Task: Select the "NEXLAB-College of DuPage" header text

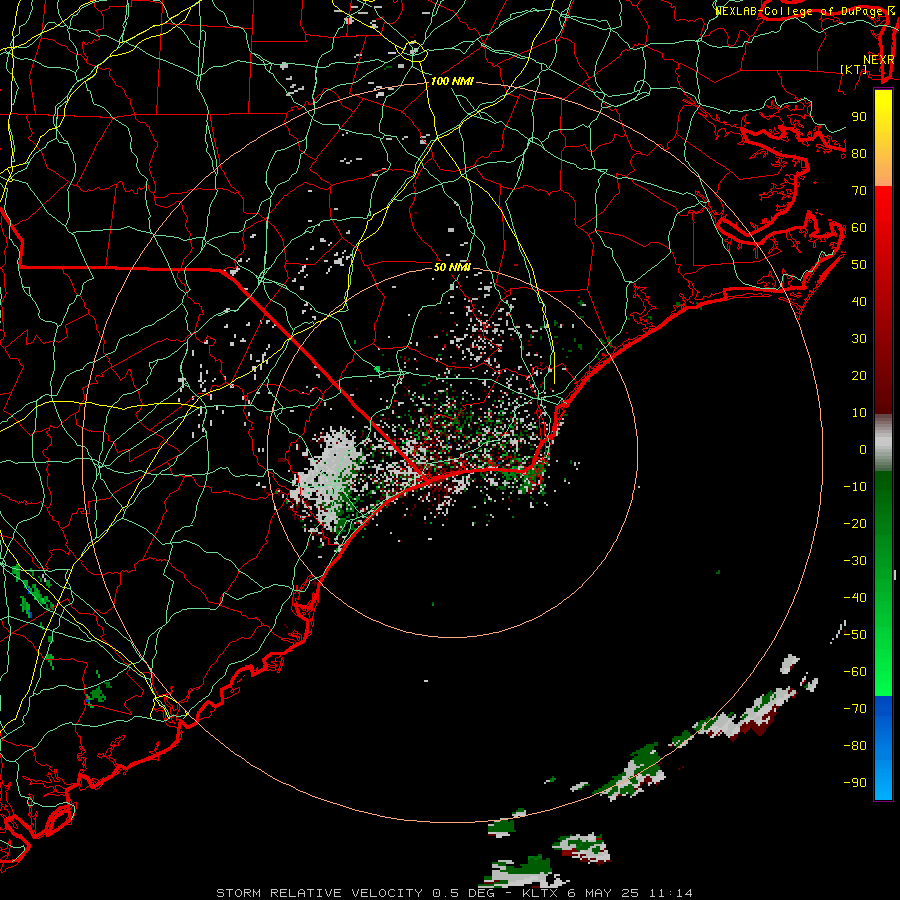Action: (800, 11)
